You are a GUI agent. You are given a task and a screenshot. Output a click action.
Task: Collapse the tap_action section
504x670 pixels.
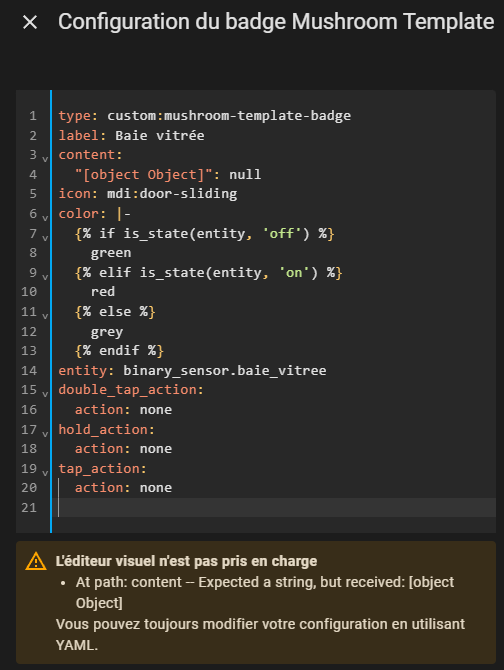click(x=45, y=472)
